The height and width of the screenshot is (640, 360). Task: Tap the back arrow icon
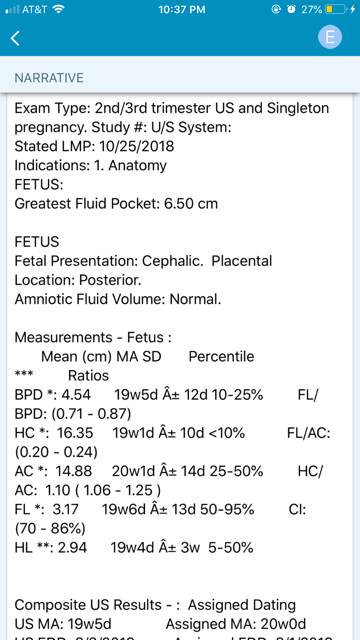pos(15,38)
